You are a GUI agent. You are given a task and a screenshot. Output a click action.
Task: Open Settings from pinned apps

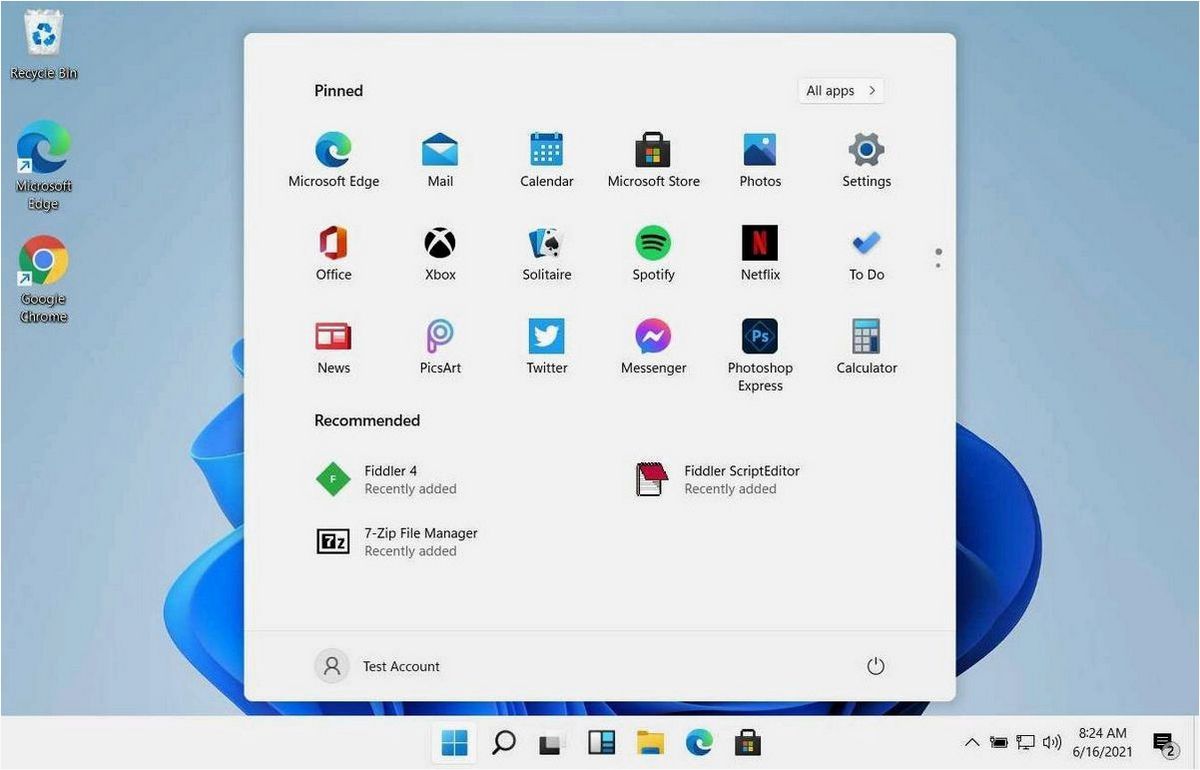[x=866, y=160]
